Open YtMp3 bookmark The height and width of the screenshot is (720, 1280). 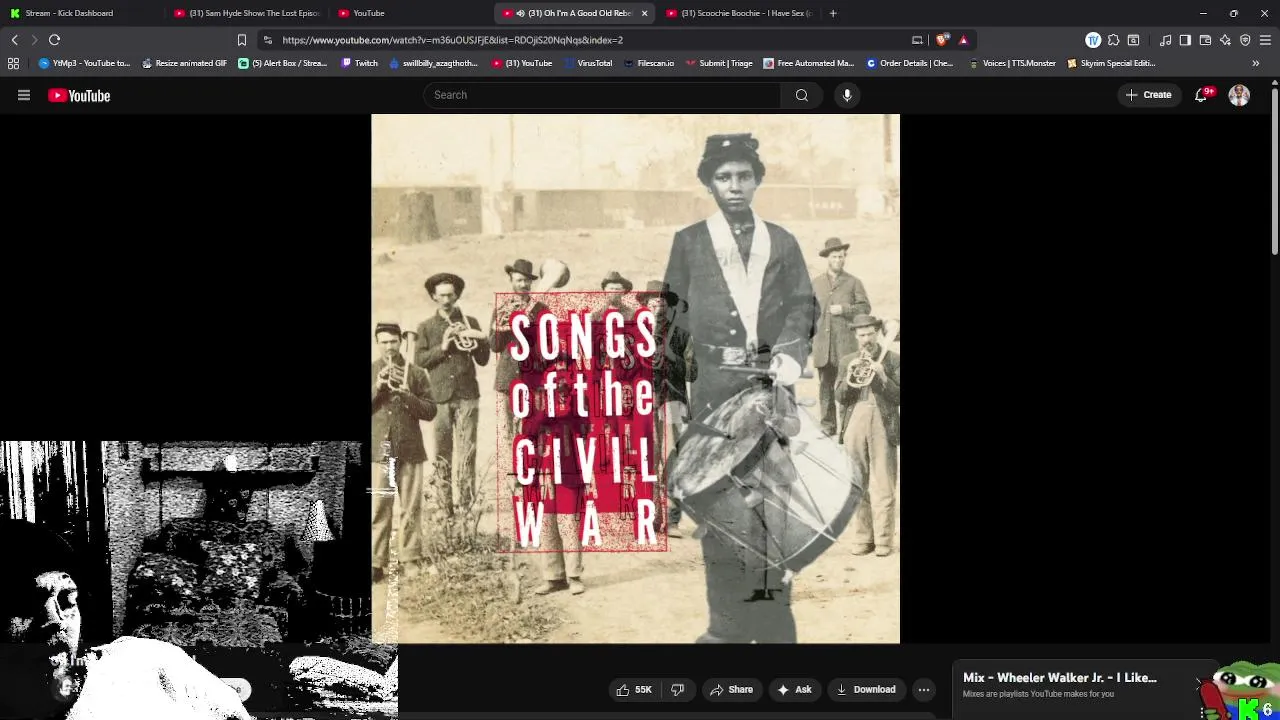coord(84,63)
